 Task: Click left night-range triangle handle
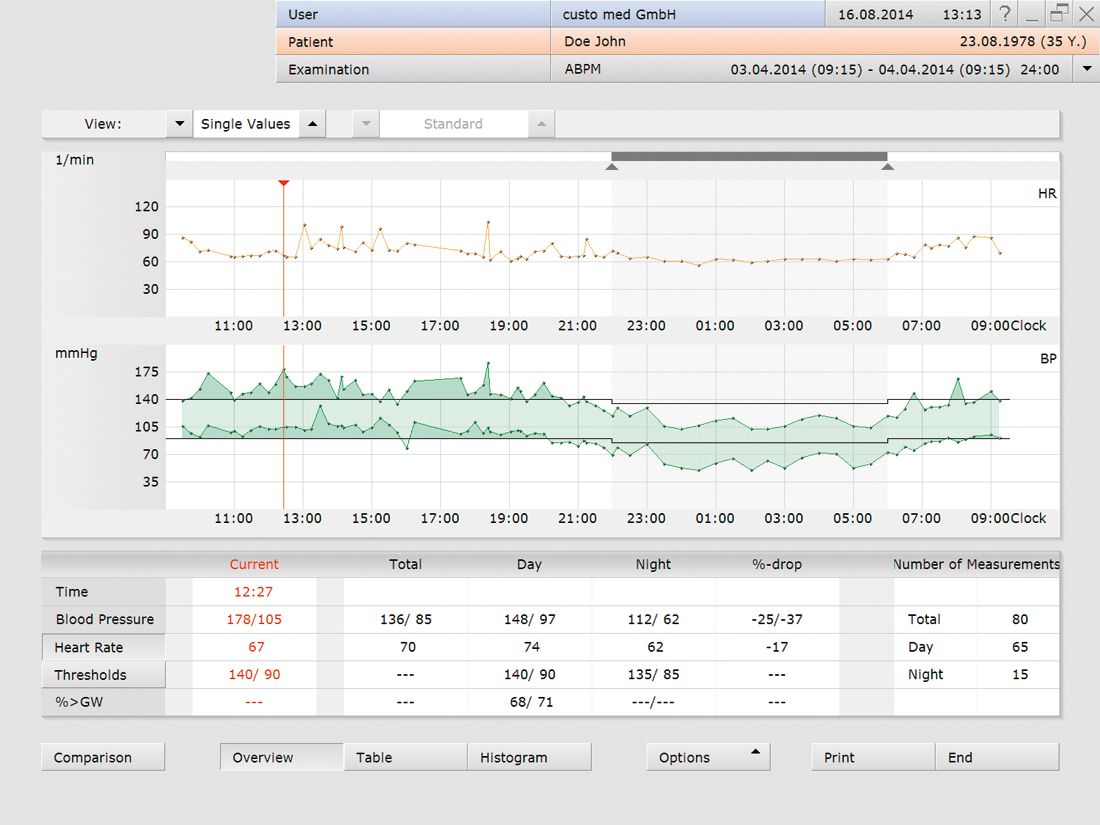point(612,167)
